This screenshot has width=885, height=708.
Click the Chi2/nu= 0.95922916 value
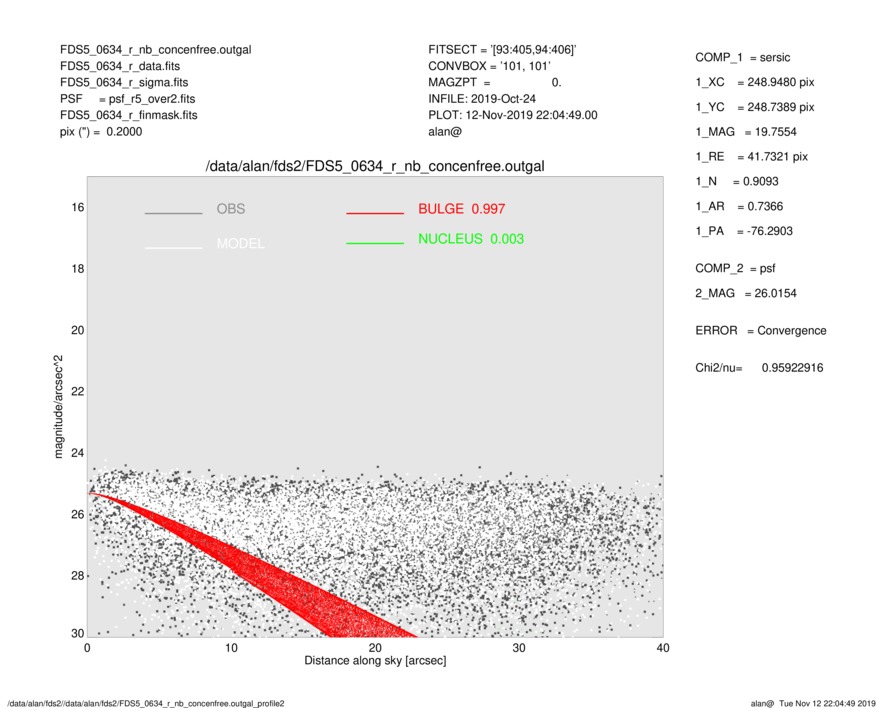pyautogui.click(x=759, y=368)
